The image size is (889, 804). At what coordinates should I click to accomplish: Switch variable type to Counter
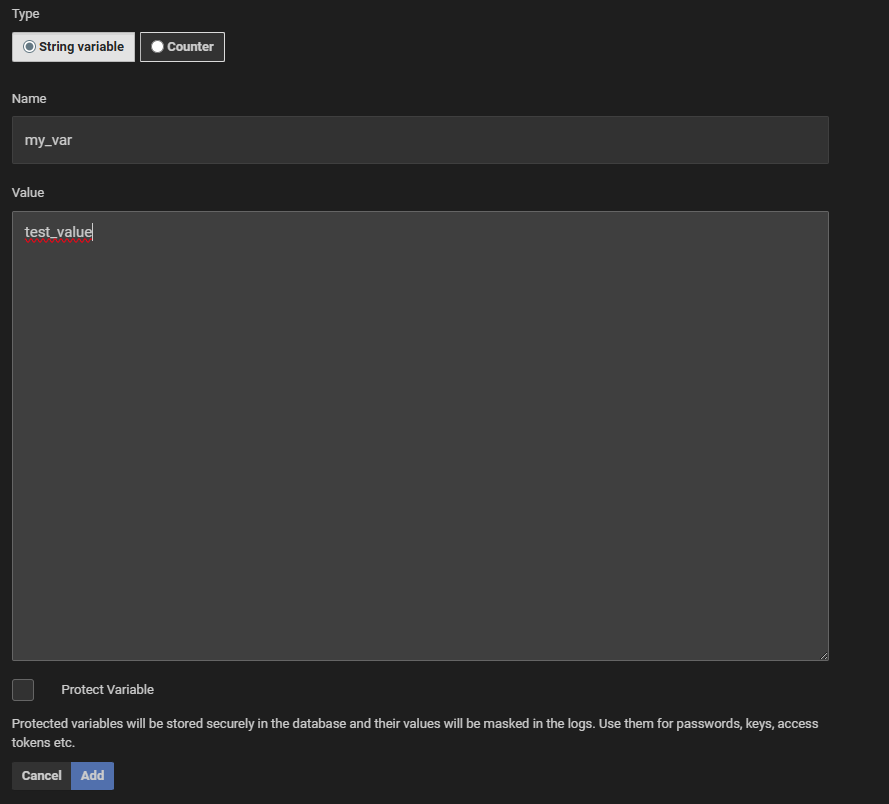(x=182, y=46)
